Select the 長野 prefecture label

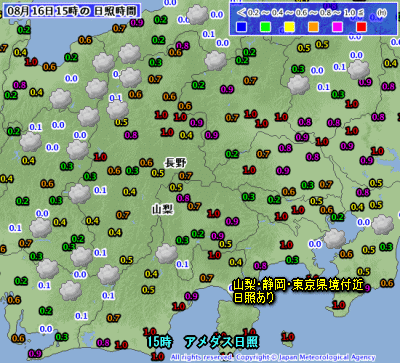click(x=176, y=163)
